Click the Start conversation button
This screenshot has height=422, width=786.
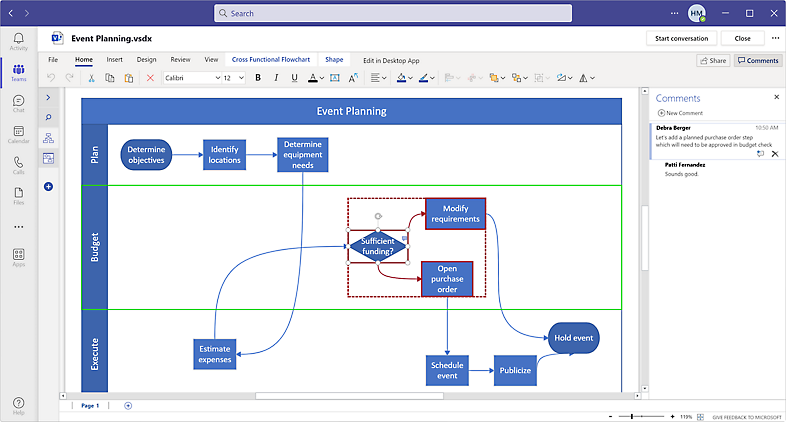pyautogui.click(x=681, y=38)
